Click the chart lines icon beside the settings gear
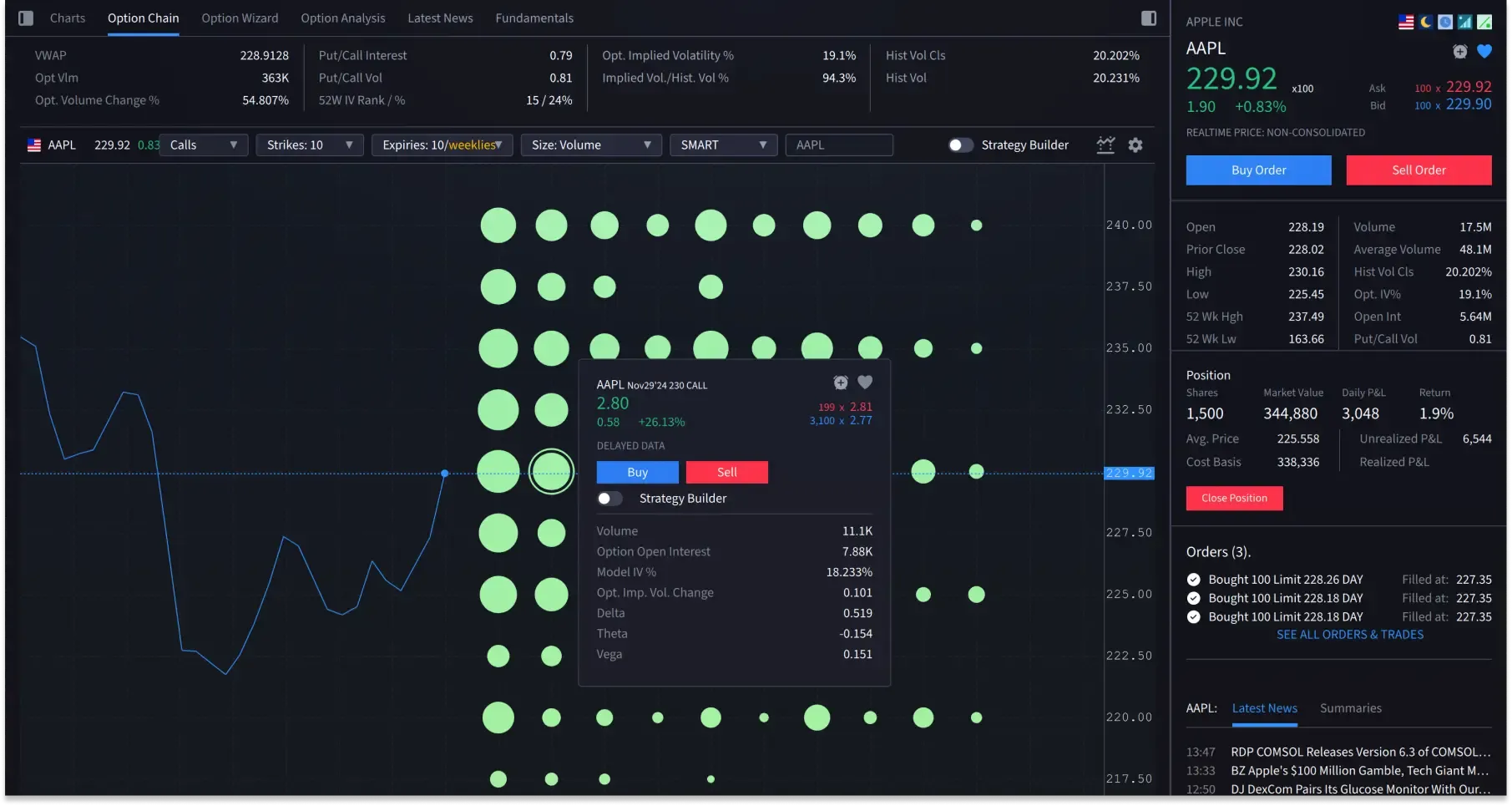This screenshot has width=1512, height=806. 1106,145
